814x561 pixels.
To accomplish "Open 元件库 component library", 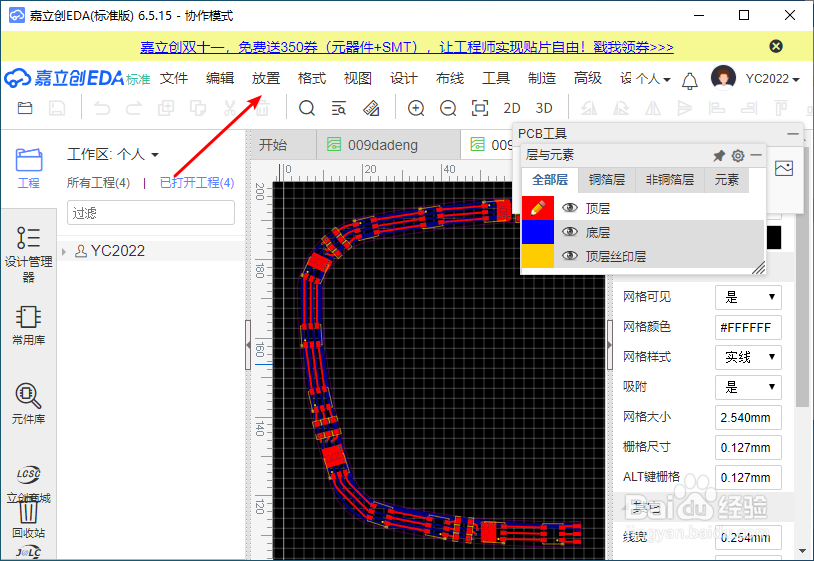I will click(29, 404).
